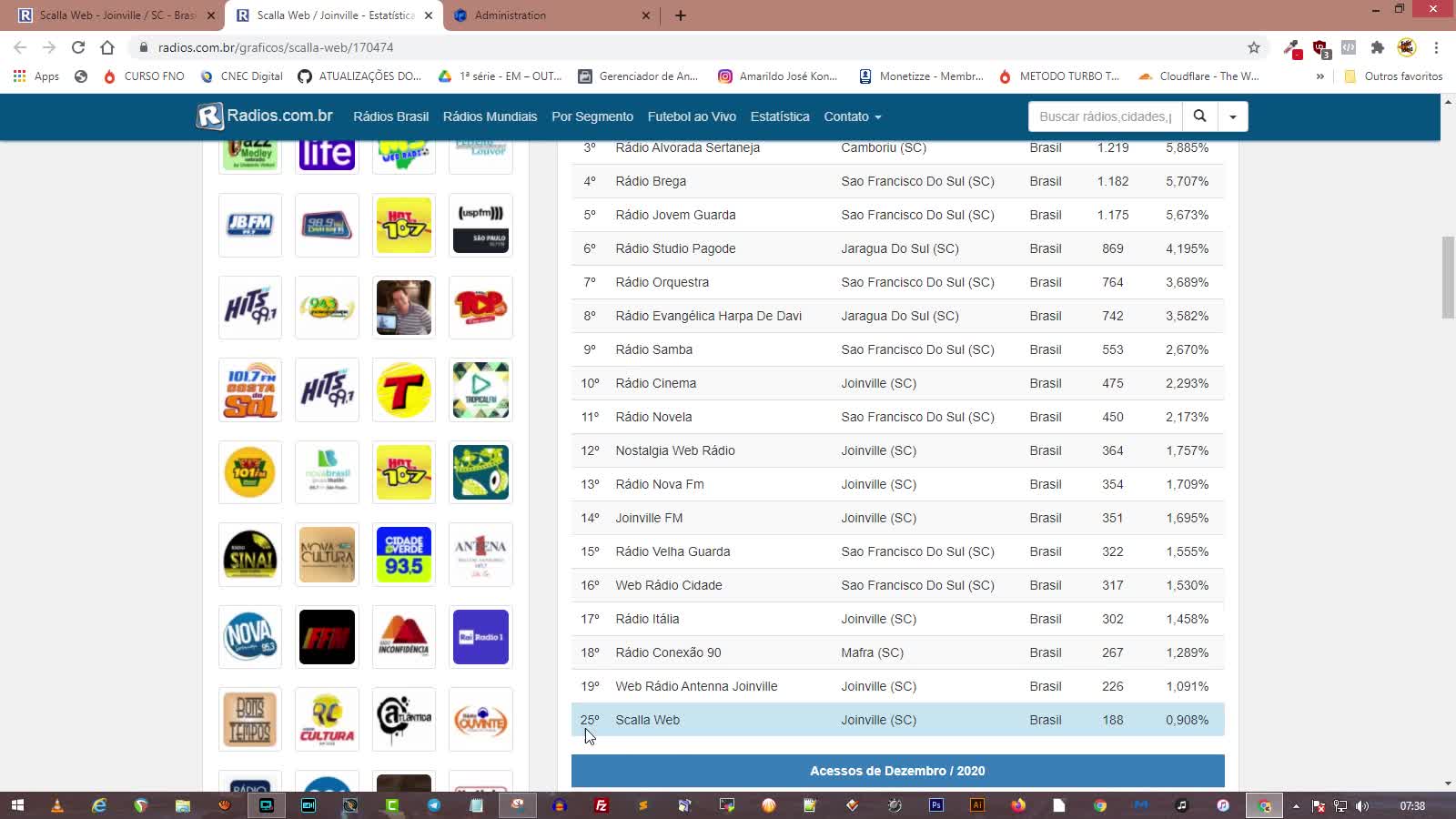The image size is (1456, 819).
Task: Select the 94.3 FM green station logo
Action: point(328,308)
